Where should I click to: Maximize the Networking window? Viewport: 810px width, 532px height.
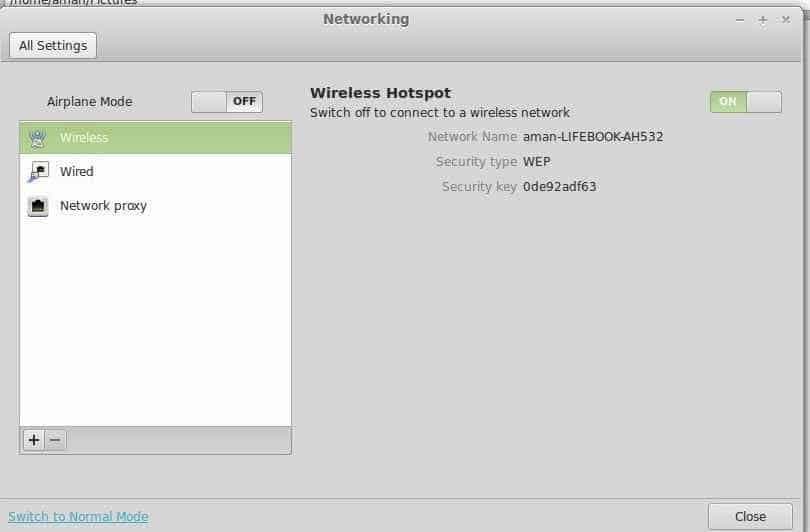click(762, 20)
